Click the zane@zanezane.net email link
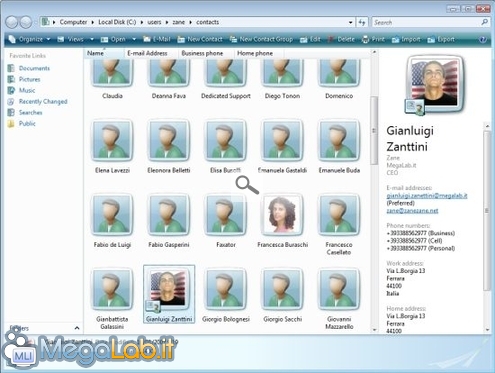495x373 pixels. tap(412, 211)
